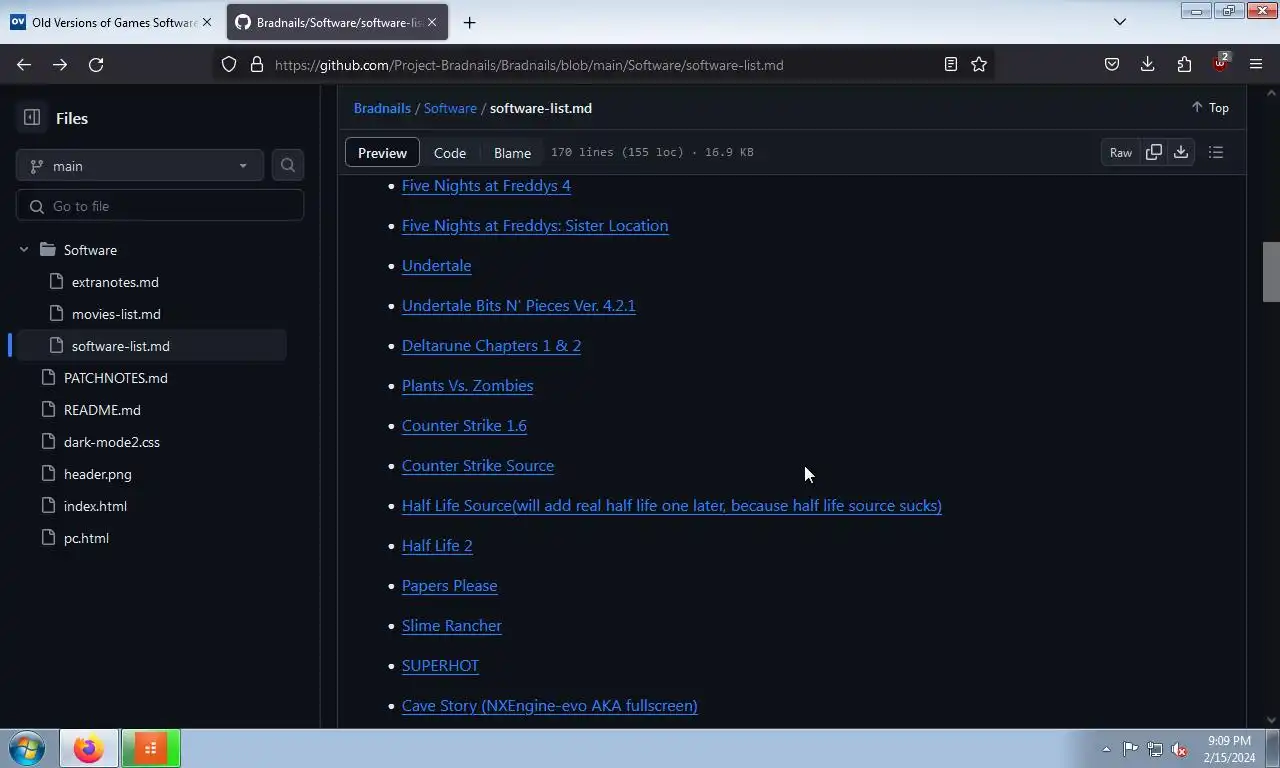
Task: Show hidden system tray icons
Action: point(1106,749)
